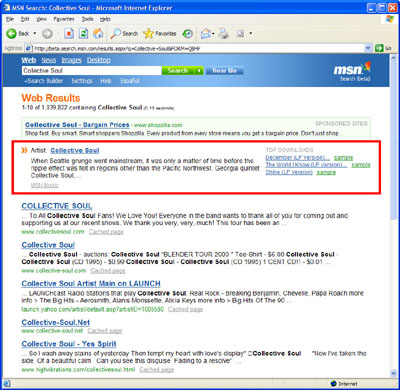
Task: Switch to the Images search tab
Action: coord(71,60)
